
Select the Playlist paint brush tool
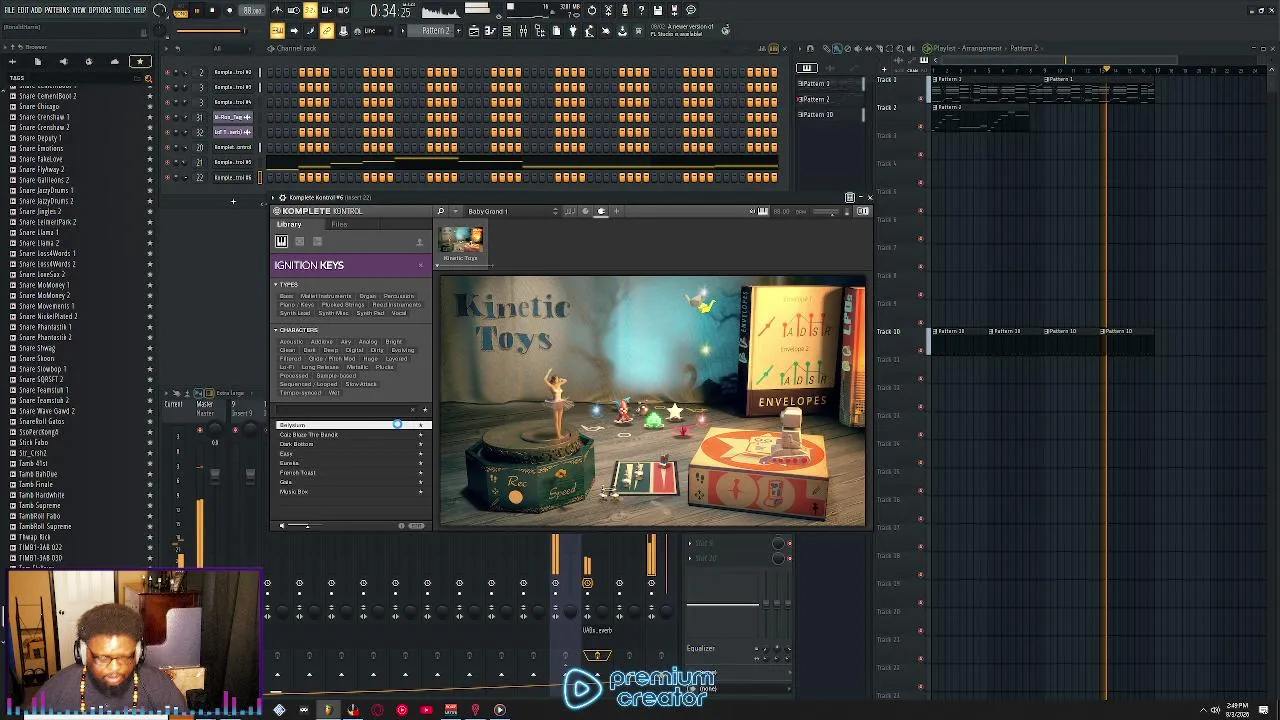836,48
